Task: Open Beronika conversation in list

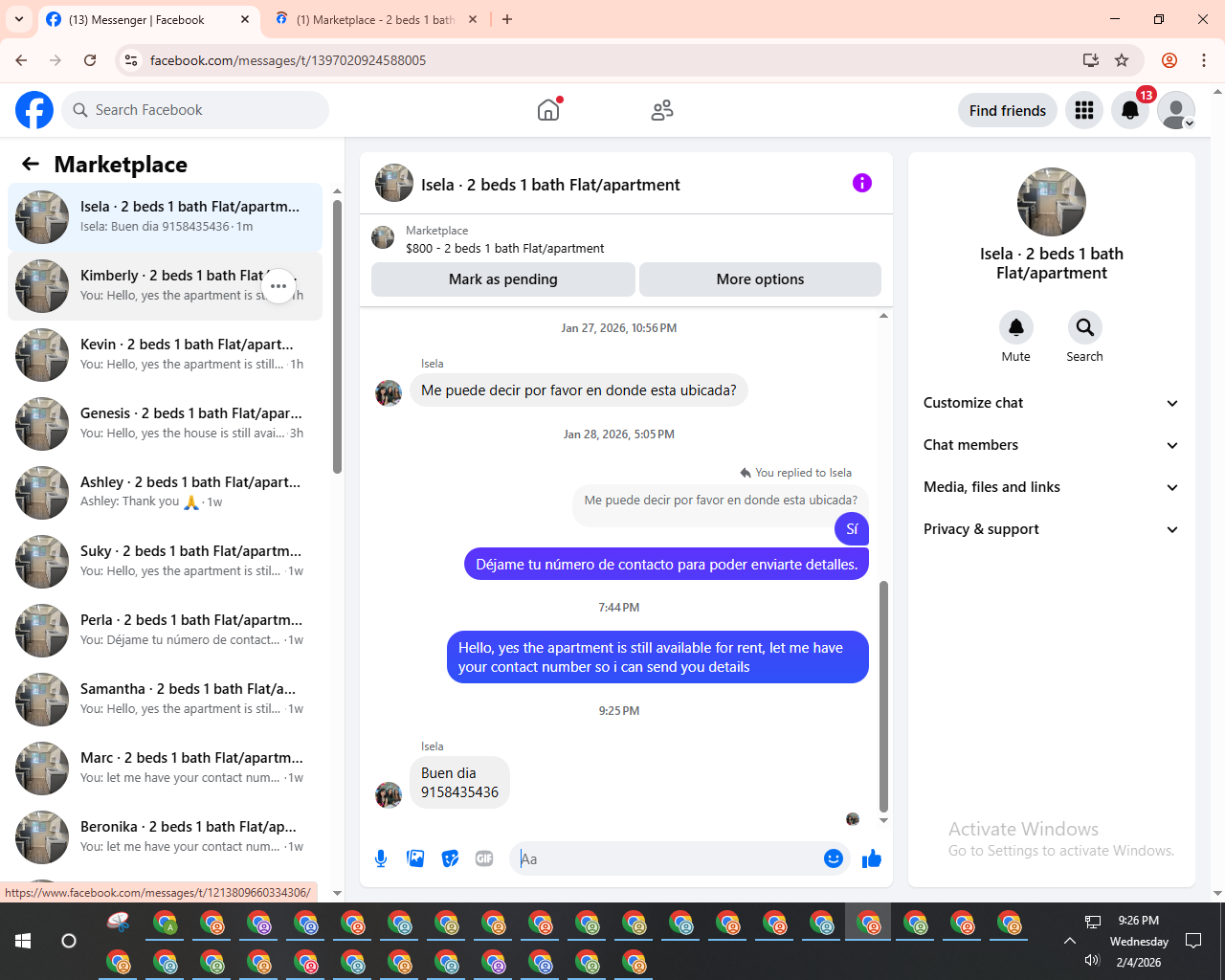Action: (165, 837)
